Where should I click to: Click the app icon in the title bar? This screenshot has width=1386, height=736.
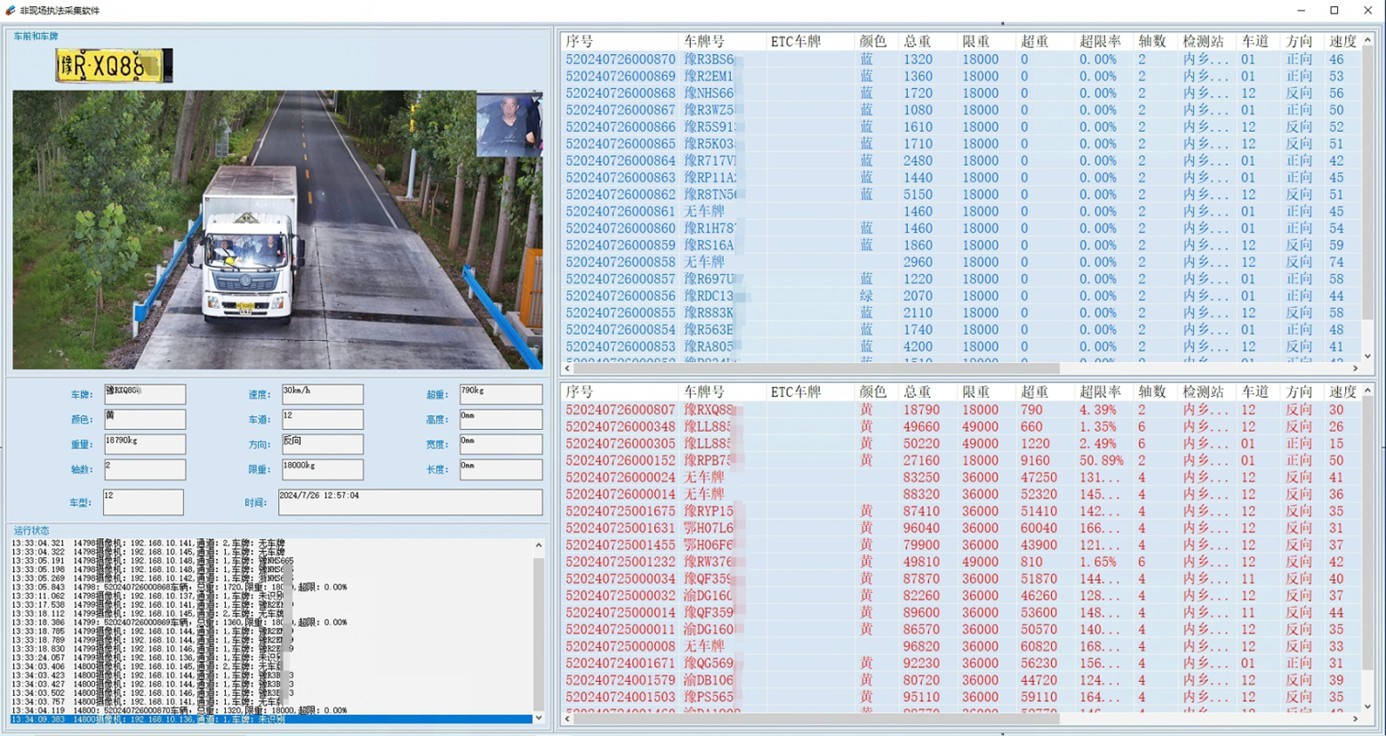[x=9, y=10]
